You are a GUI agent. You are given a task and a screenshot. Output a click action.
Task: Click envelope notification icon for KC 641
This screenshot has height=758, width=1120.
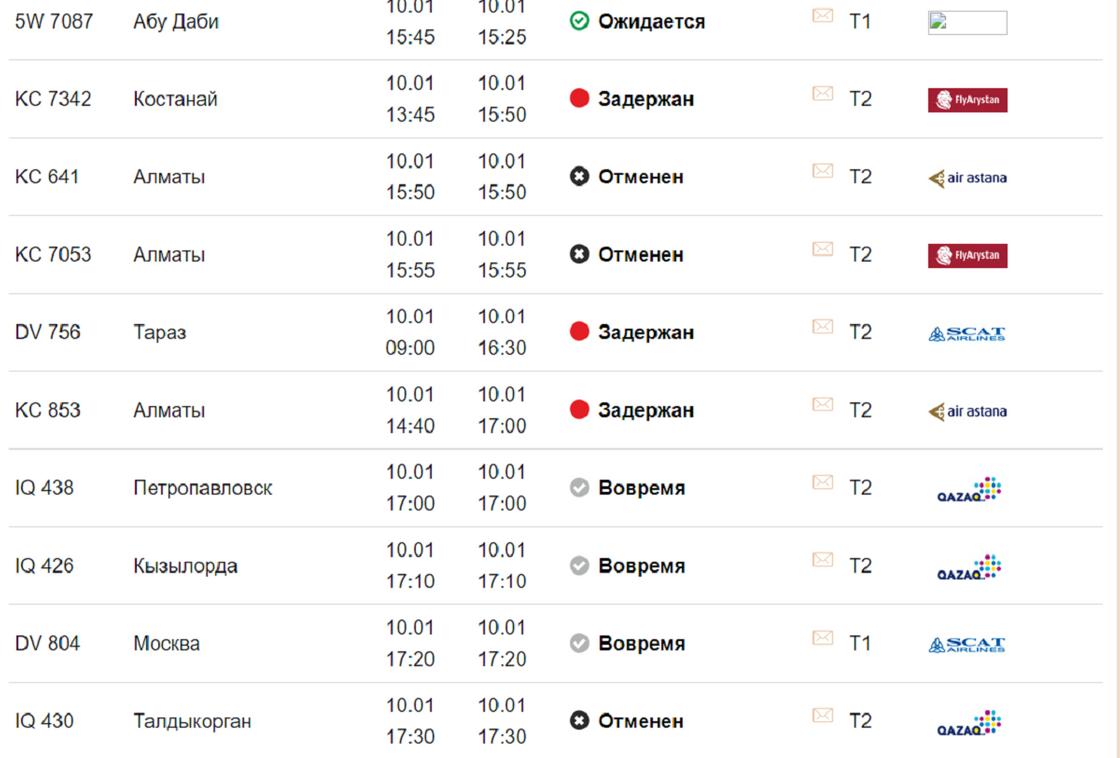(x=822, y=171)
